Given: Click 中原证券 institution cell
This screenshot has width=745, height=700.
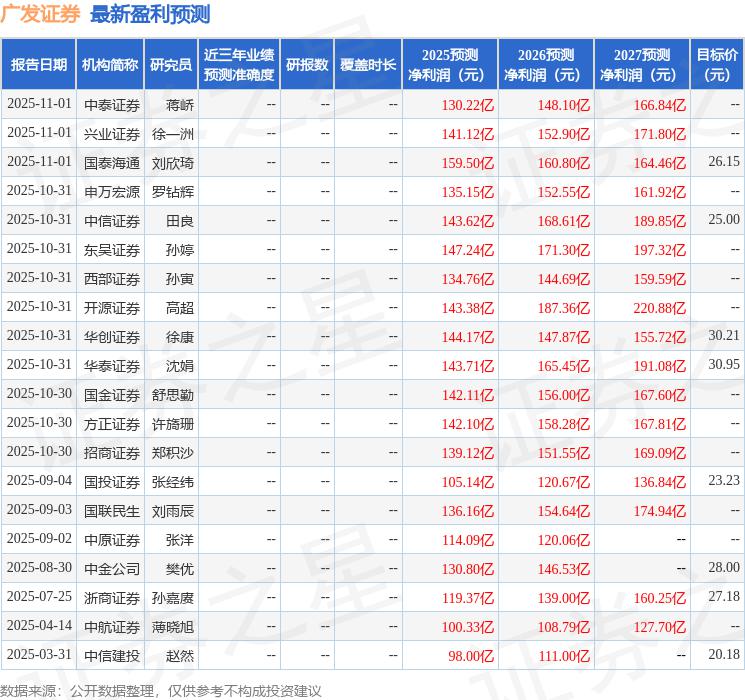Looking at the screenshot, I should point(112,540).
